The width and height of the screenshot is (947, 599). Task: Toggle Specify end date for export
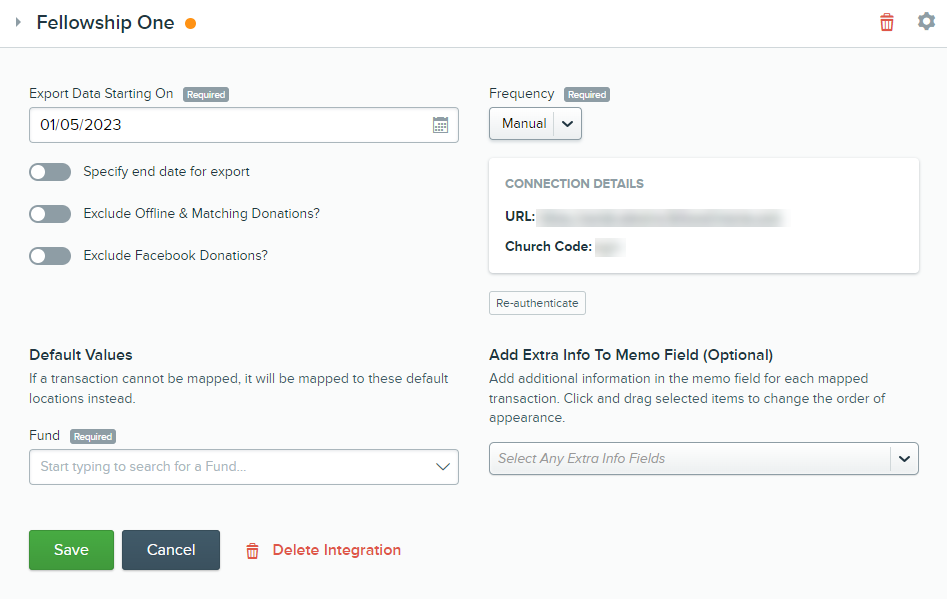click(50, 172)
